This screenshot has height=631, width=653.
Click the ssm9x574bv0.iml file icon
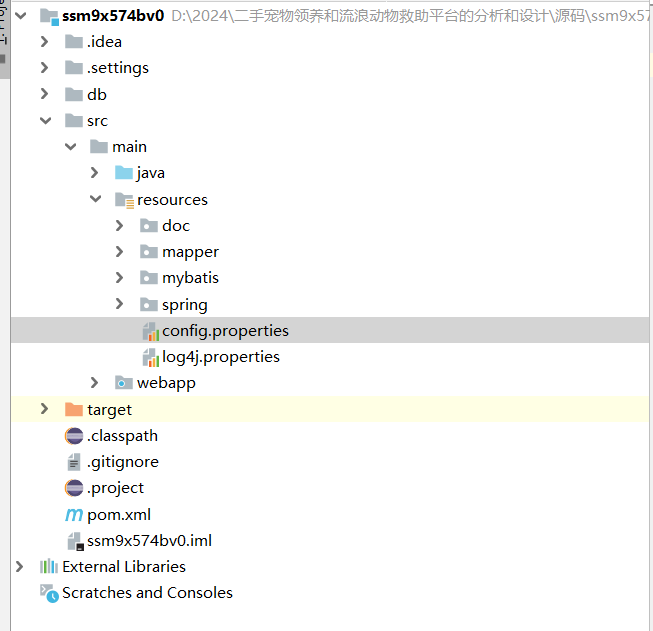74,541
